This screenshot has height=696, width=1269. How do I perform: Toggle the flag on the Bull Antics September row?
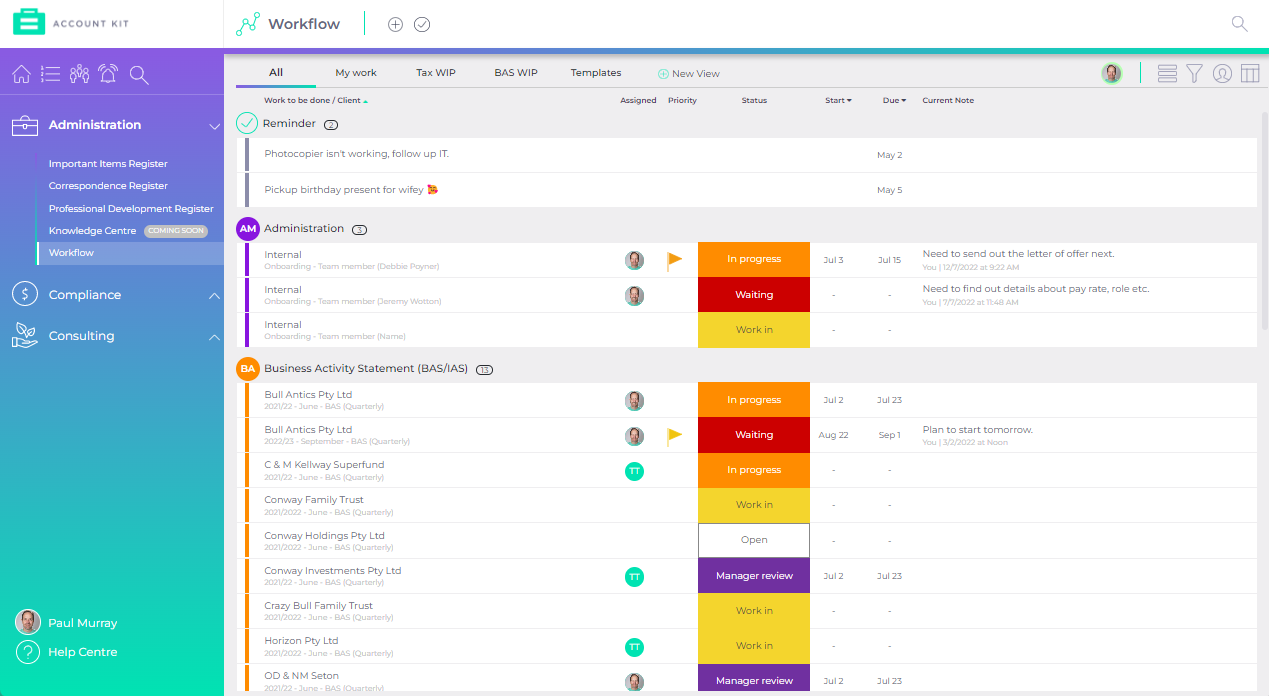(x=675, y=435)
